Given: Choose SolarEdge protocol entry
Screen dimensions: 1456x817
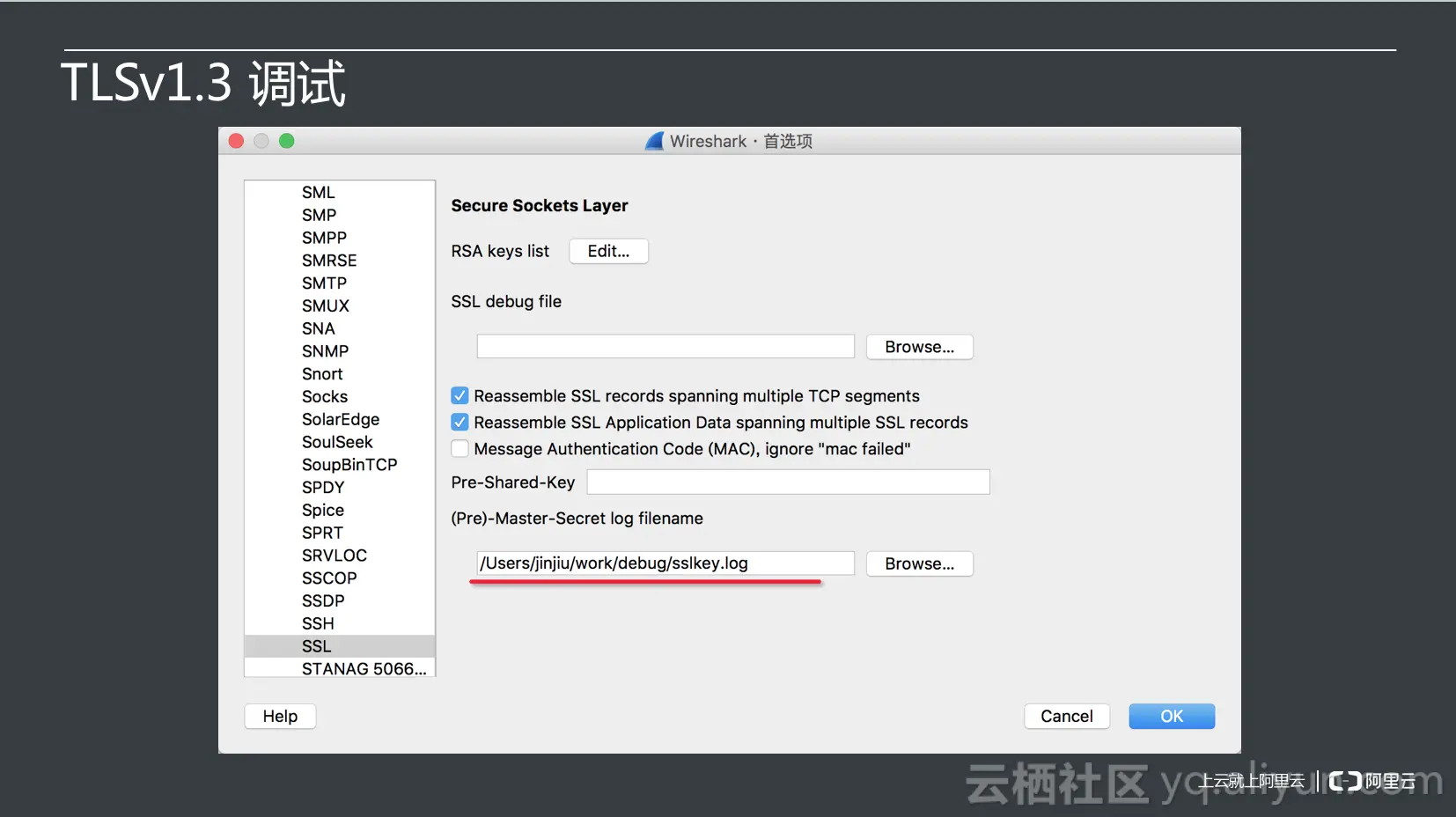Looking at the screenshot, I should point(340,419).
